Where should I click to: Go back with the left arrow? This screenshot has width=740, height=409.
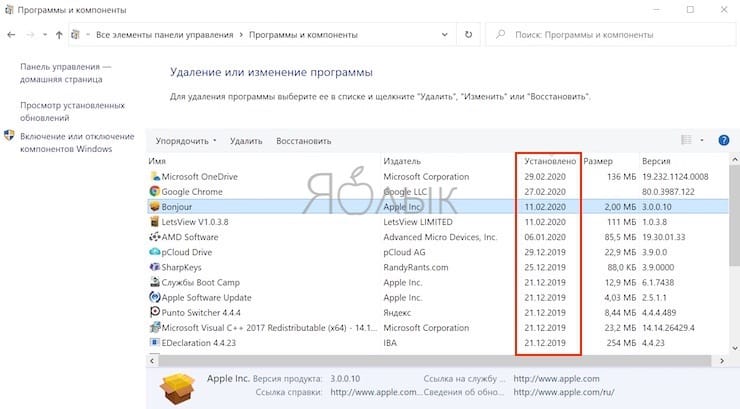(x=11, y=34)
